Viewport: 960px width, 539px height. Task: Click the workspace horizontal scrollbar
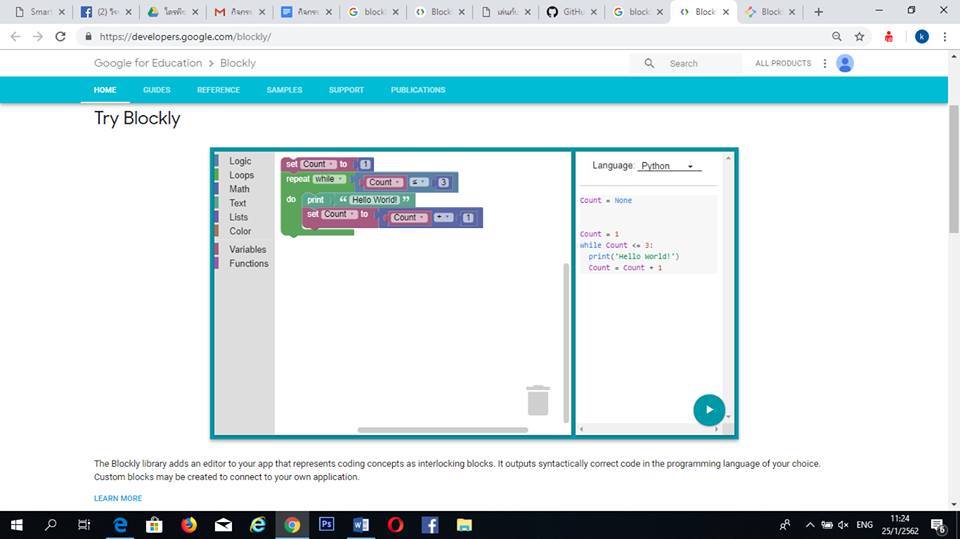tap(443, 430)
